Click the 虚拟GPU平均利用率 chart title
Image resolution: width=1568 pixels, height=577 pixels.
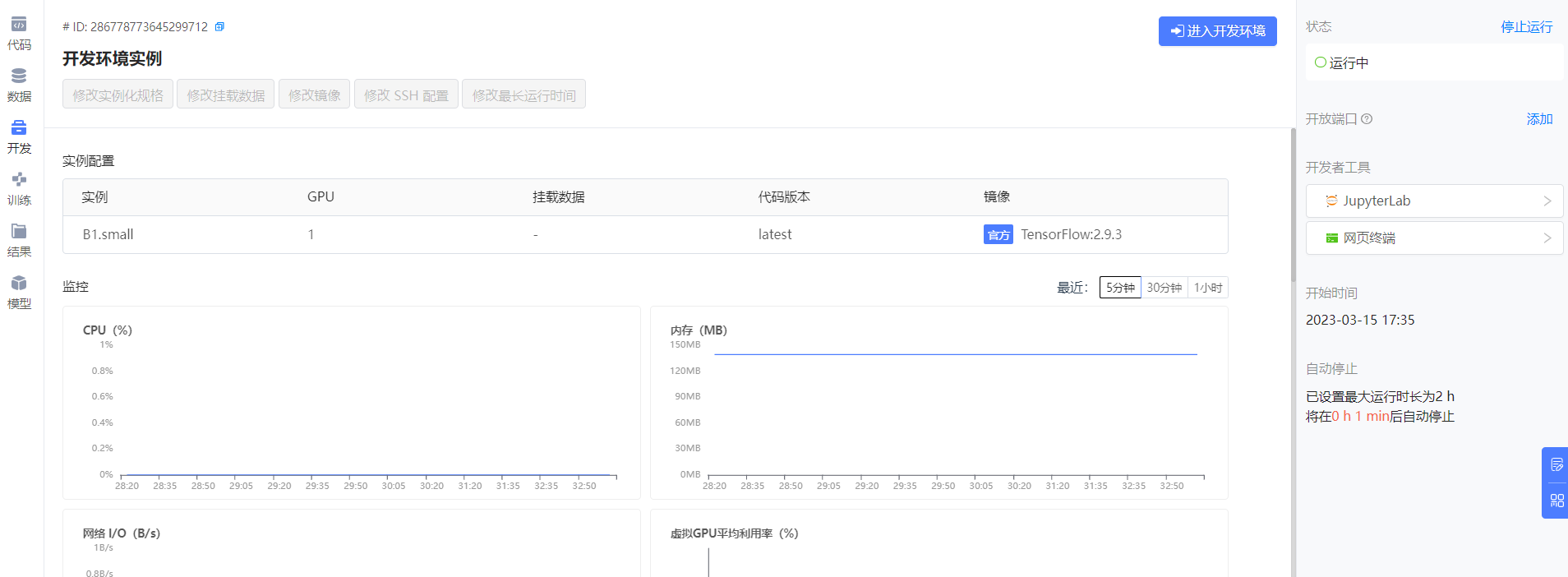coord(735,533)
